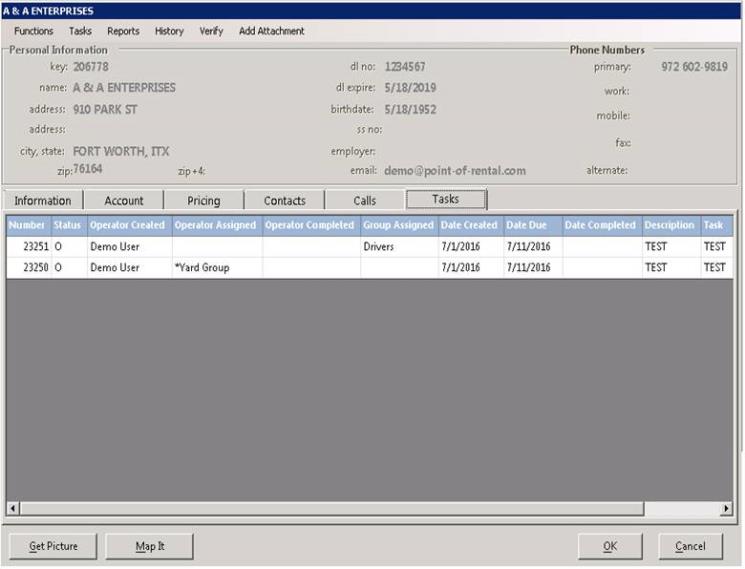The height and width of the screenshot is (569, 745).
Task: Confirm with the OK button
Action: (609, 546)
